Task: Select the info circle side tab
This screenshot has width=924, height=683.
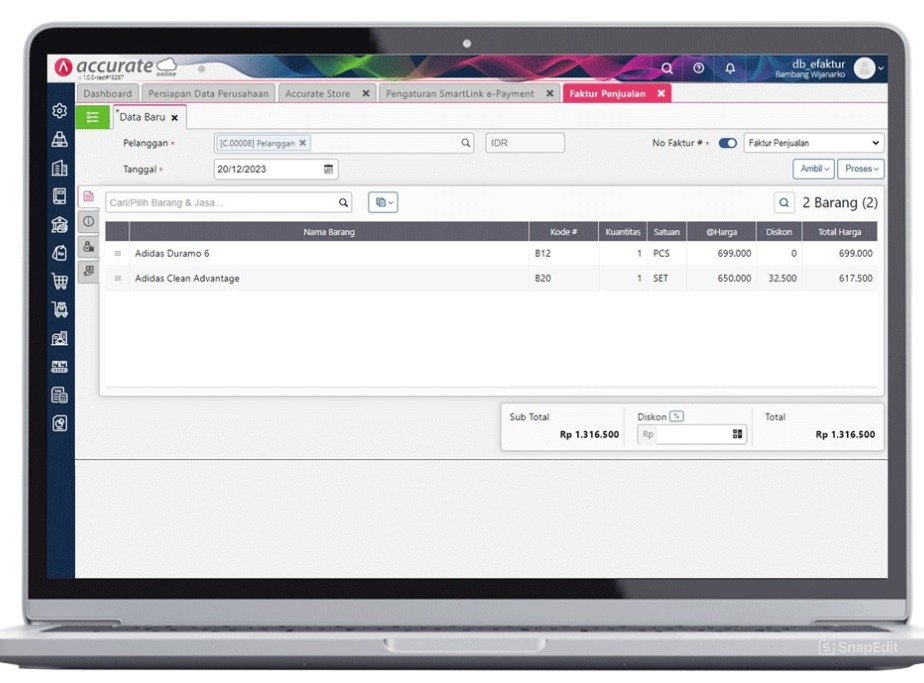Action: (x=88, y=221)
